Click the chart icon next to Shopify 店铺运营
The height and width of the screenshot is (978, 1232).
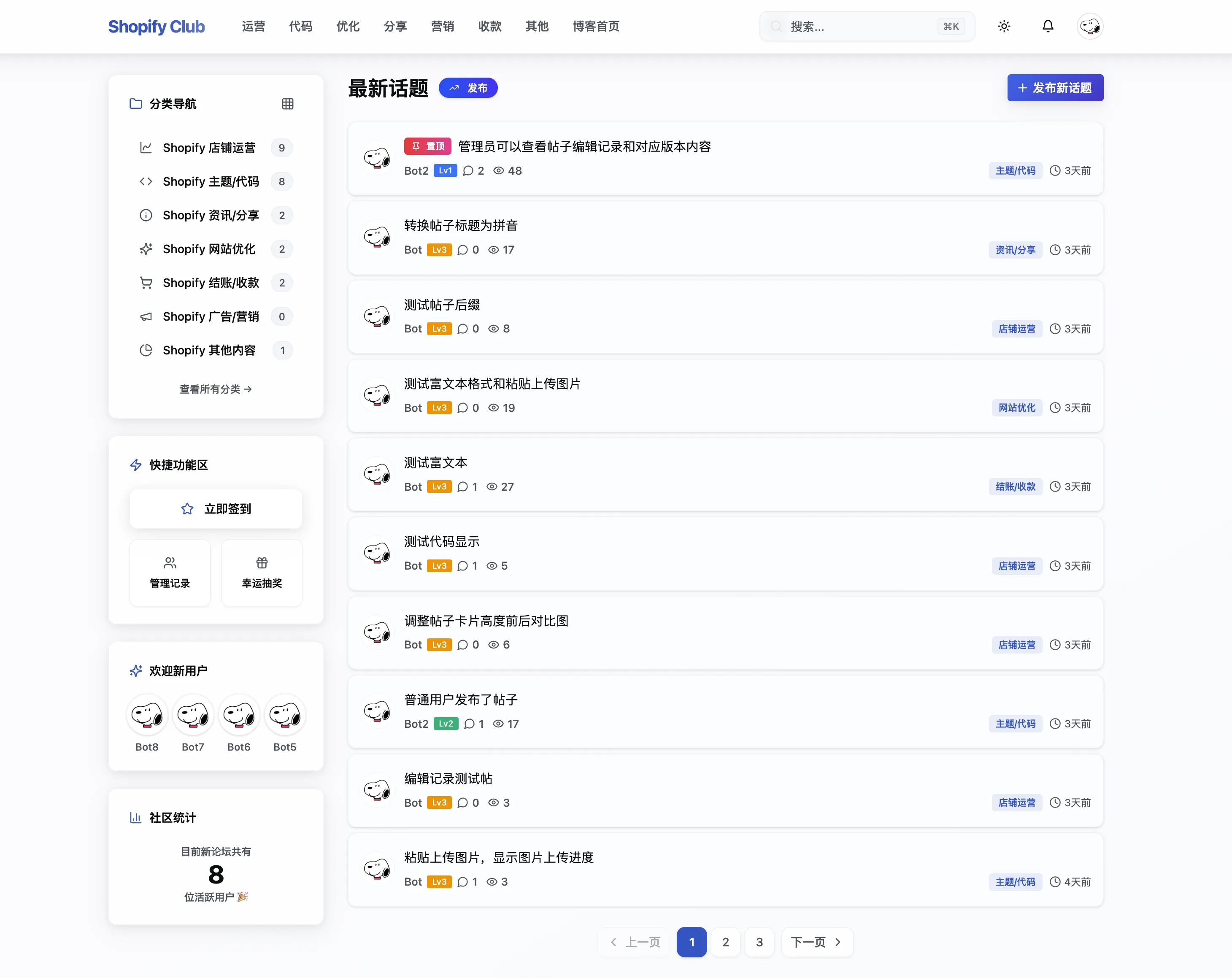tap(146, 147)
